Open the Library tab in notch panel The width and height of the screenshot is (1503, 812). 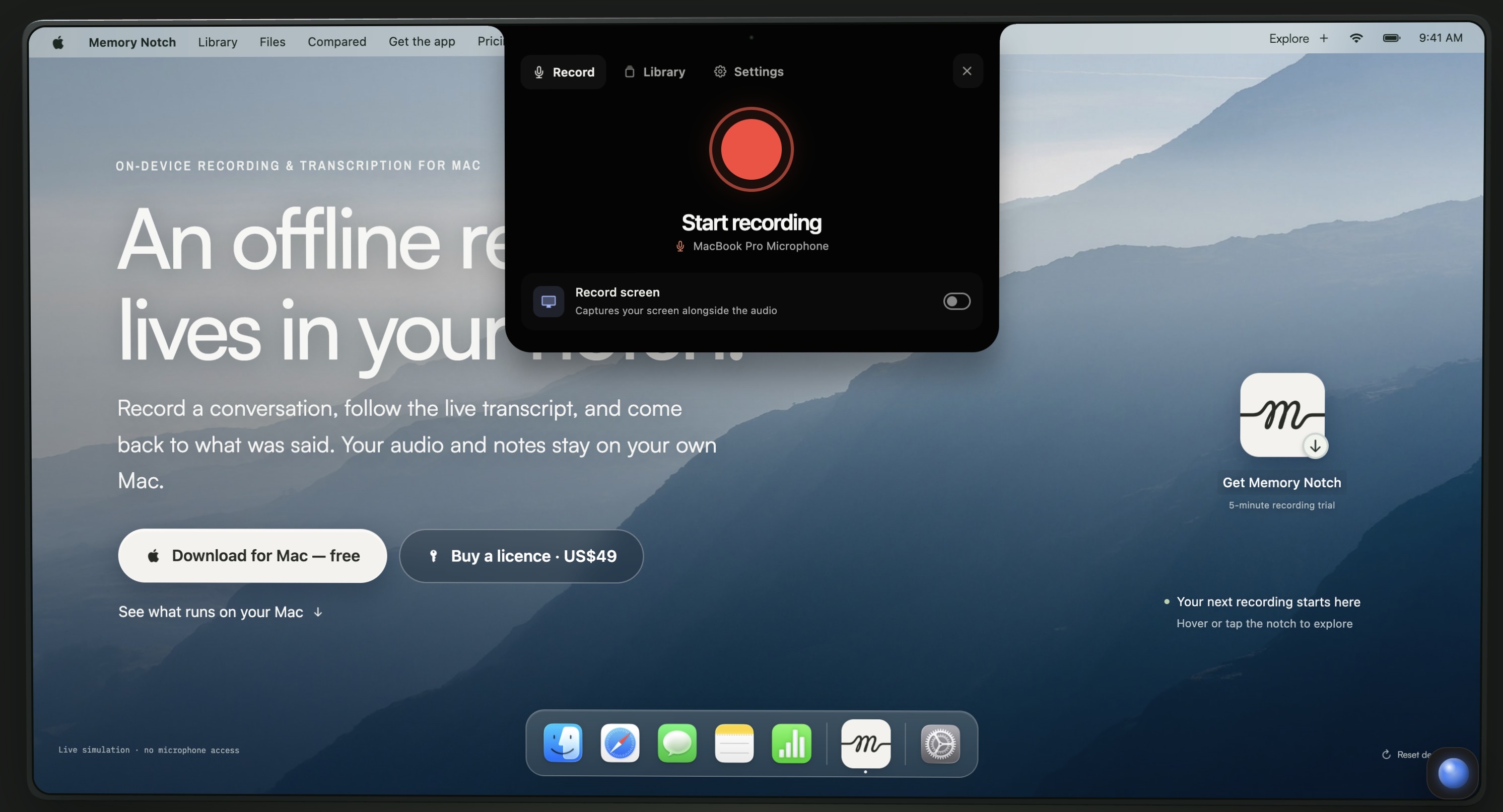point(655,72)
